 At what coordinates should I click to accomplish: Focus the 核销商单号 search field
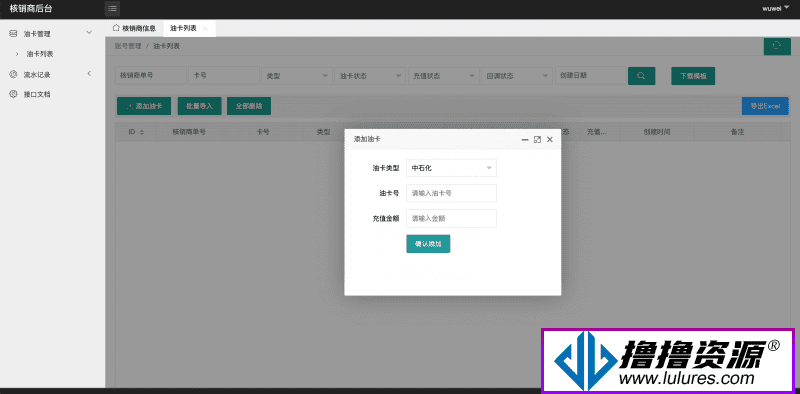point(151,76)
